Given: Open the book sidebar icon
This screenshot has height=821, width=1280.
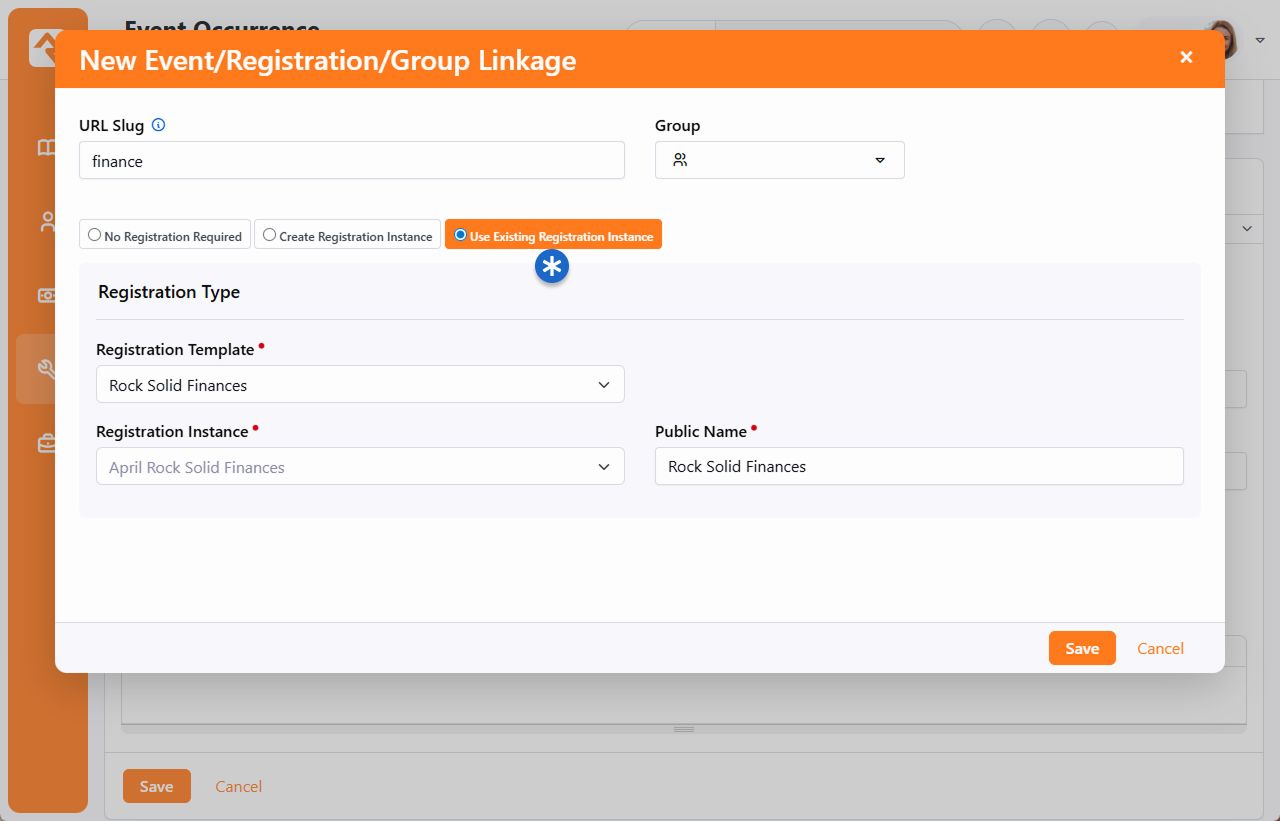Looking at the screenshot, I should (x=46, y=148).
